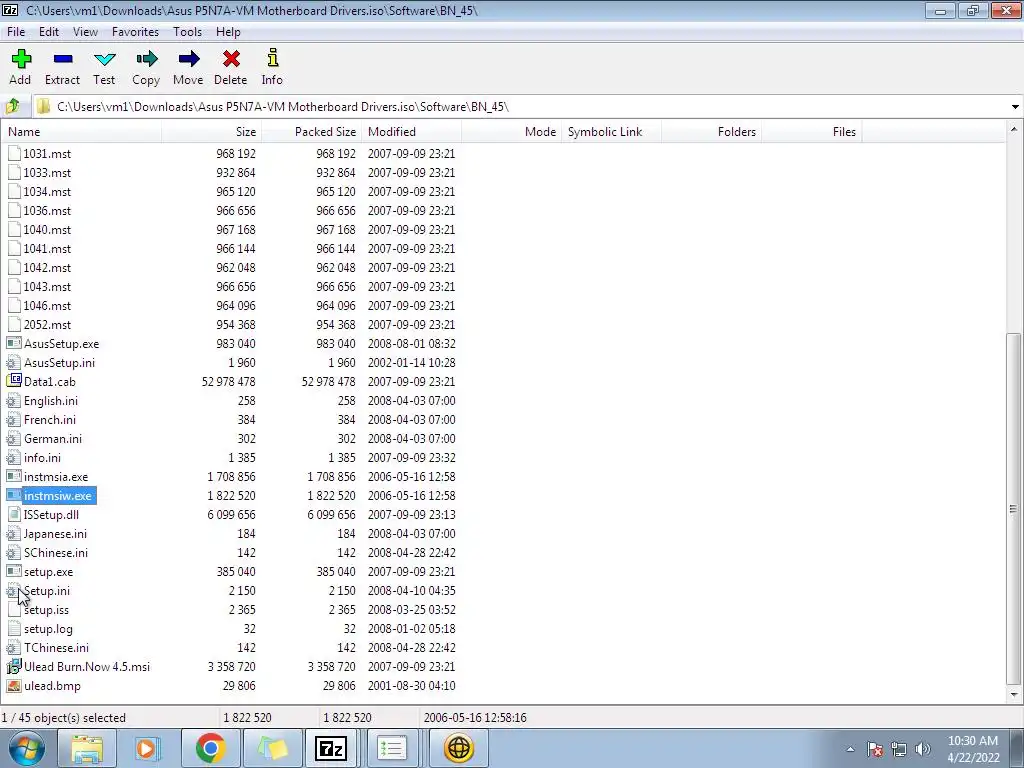1024x768 pixels.
Task: Expand the address bar path dropdown
Action: (x=1015, y=106)
